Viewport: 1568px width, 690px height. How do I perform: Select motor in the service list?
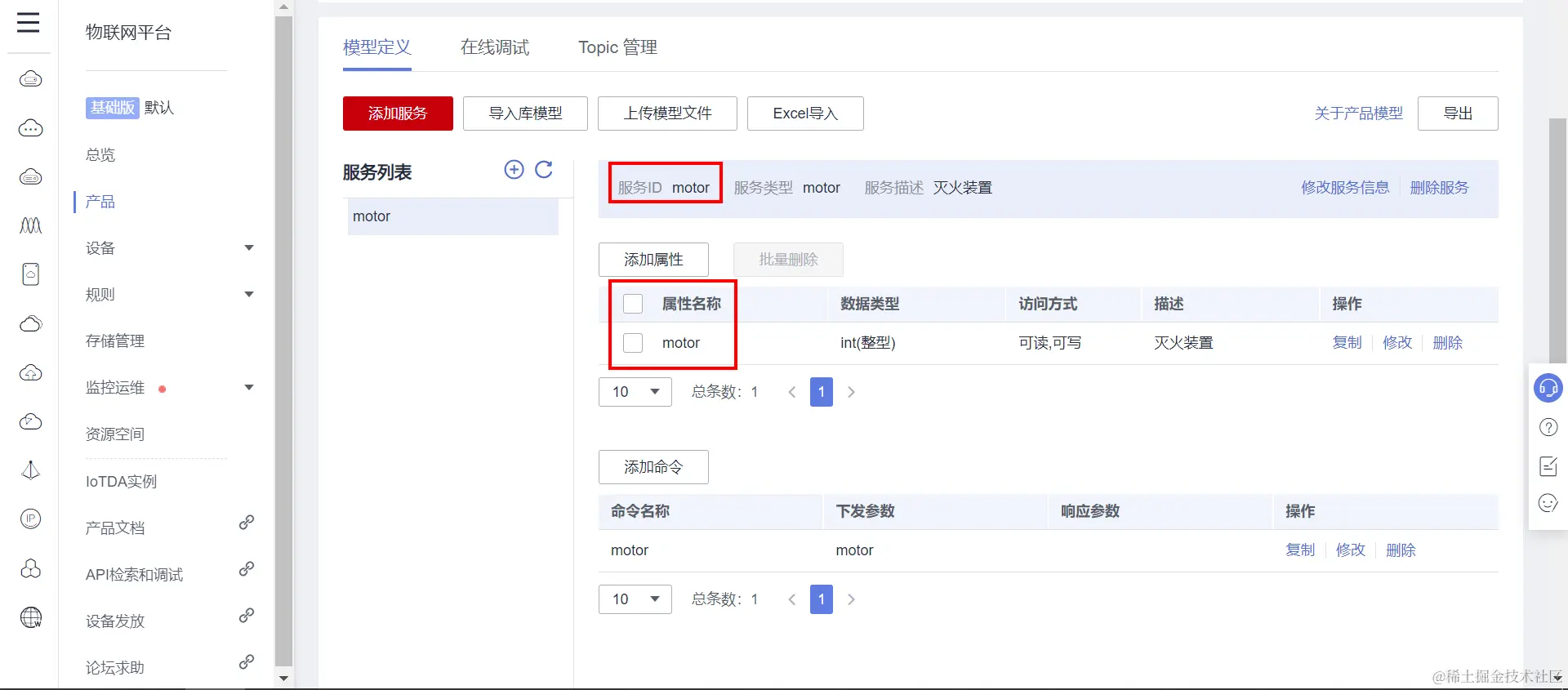pos(453,216)
